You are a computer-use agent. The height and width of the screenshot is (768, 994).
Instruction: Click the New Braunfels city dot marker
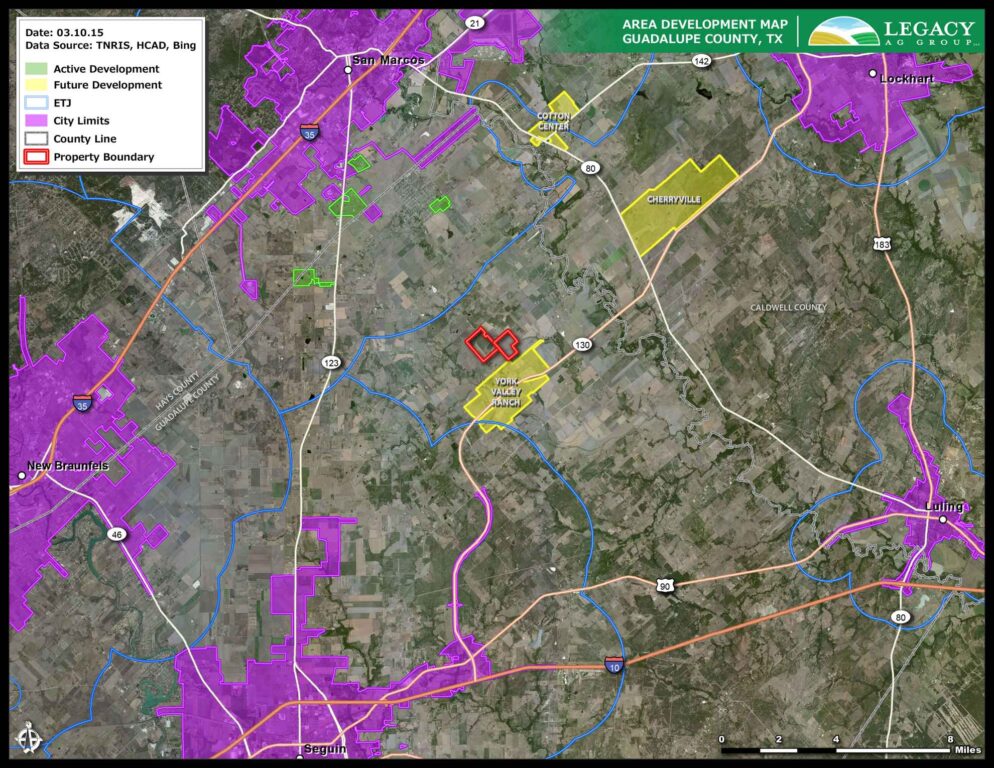click(x=22, y=475)
